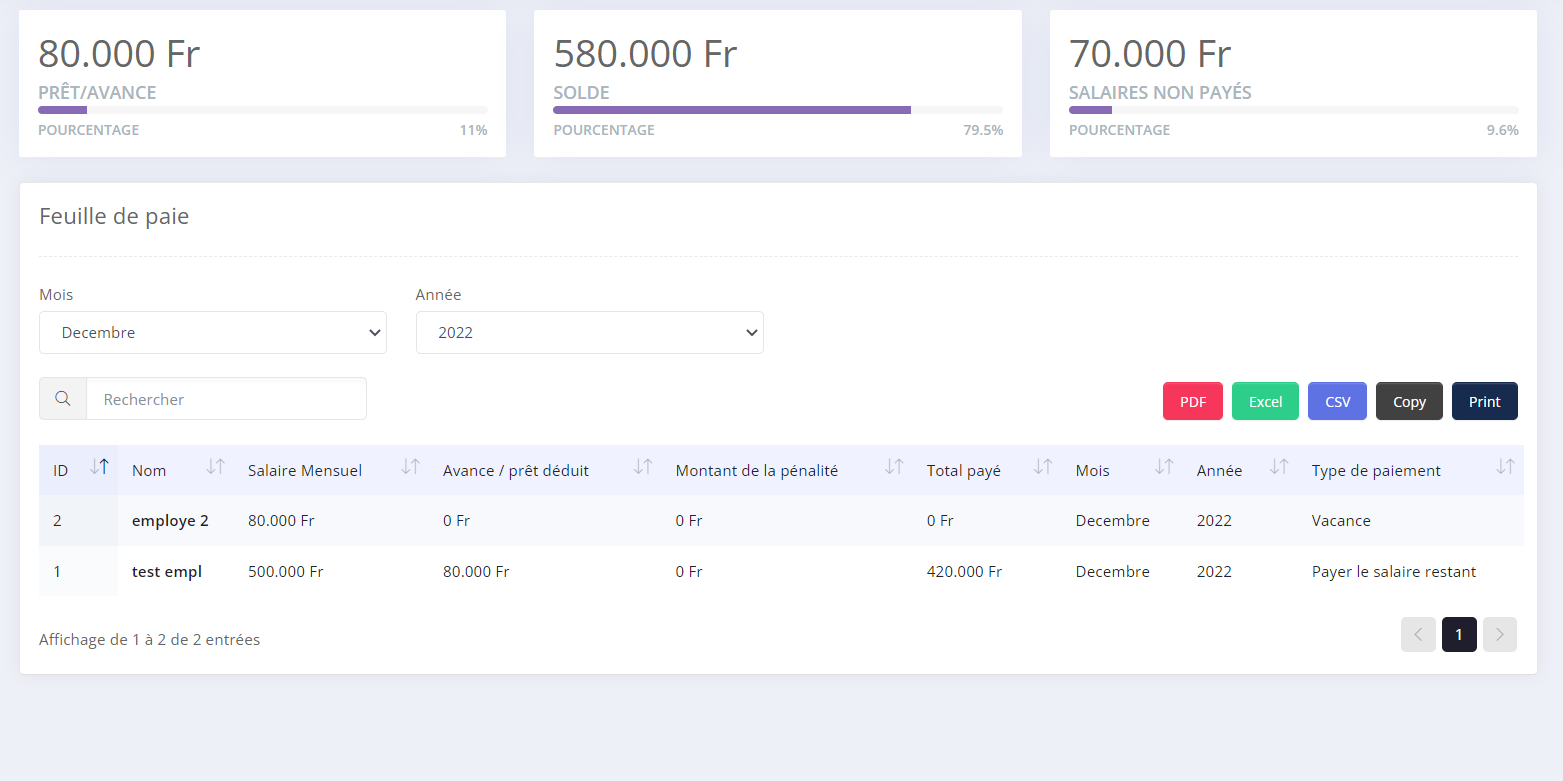Go to pagination page 1
Viewport: 1563px width, 781px height.
tap(1458, 635)
